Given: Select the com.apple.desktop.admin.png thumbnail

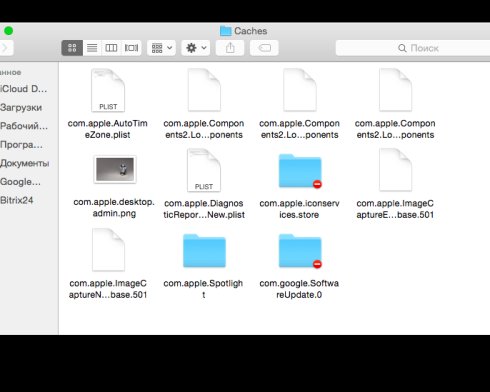Looking at the screenshot, I should point(115,169).
